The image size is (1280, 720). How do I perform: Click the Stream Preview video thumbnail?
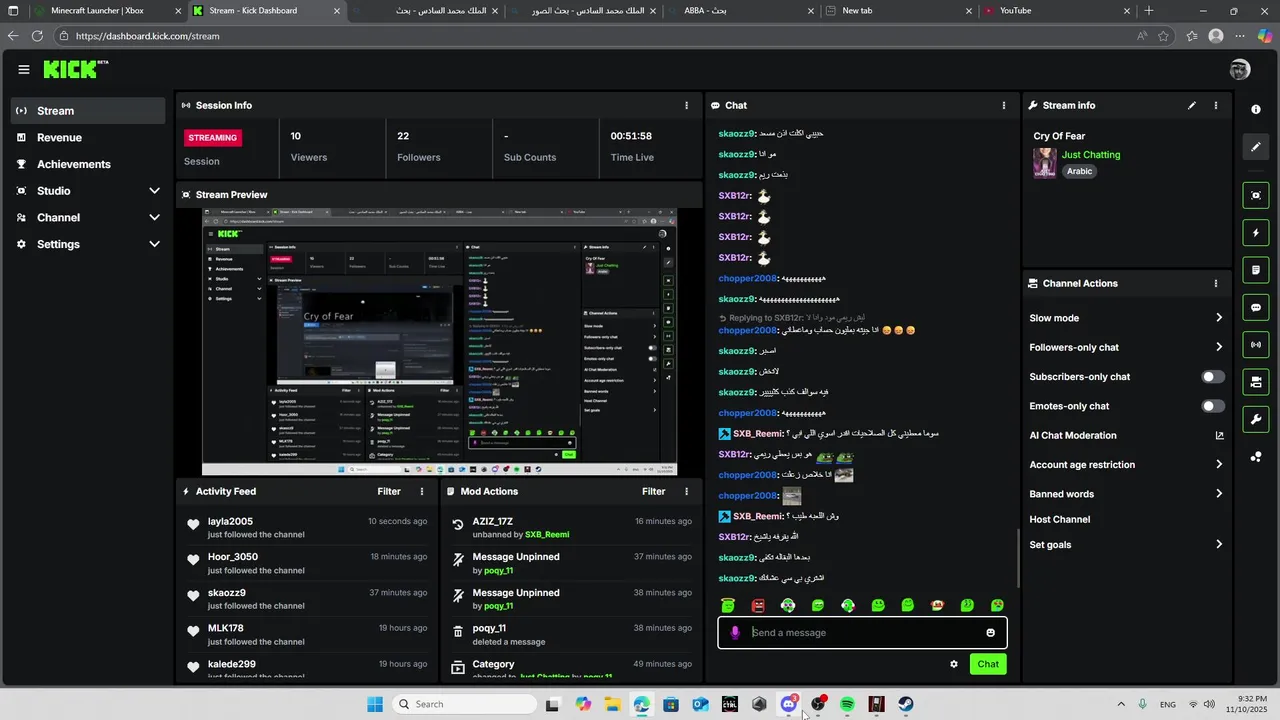(x=439, y=342)
